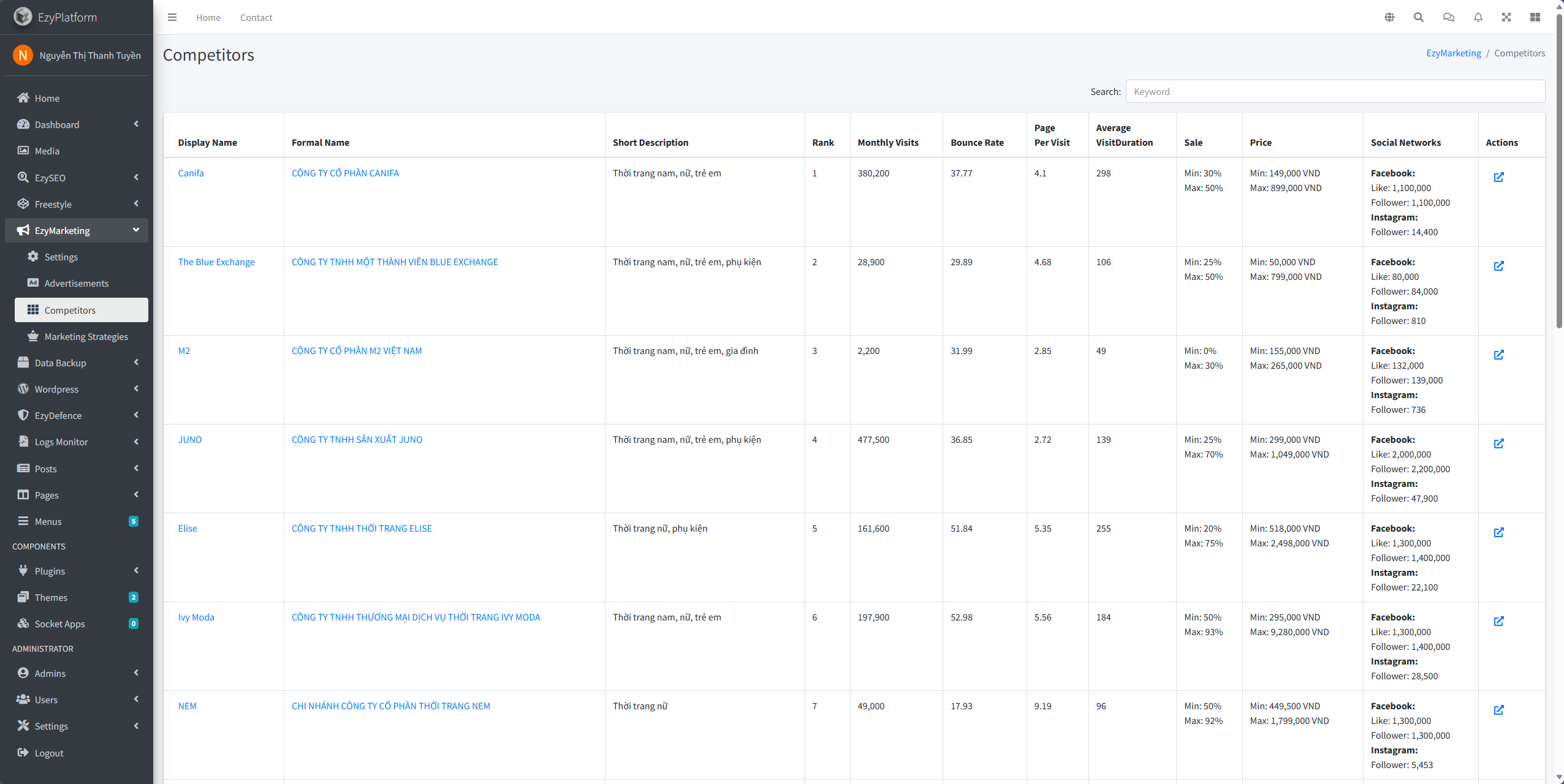Screen dimensions: 1564x784
Task: Click the Plugins plug icon
Action: pos(23,570)
